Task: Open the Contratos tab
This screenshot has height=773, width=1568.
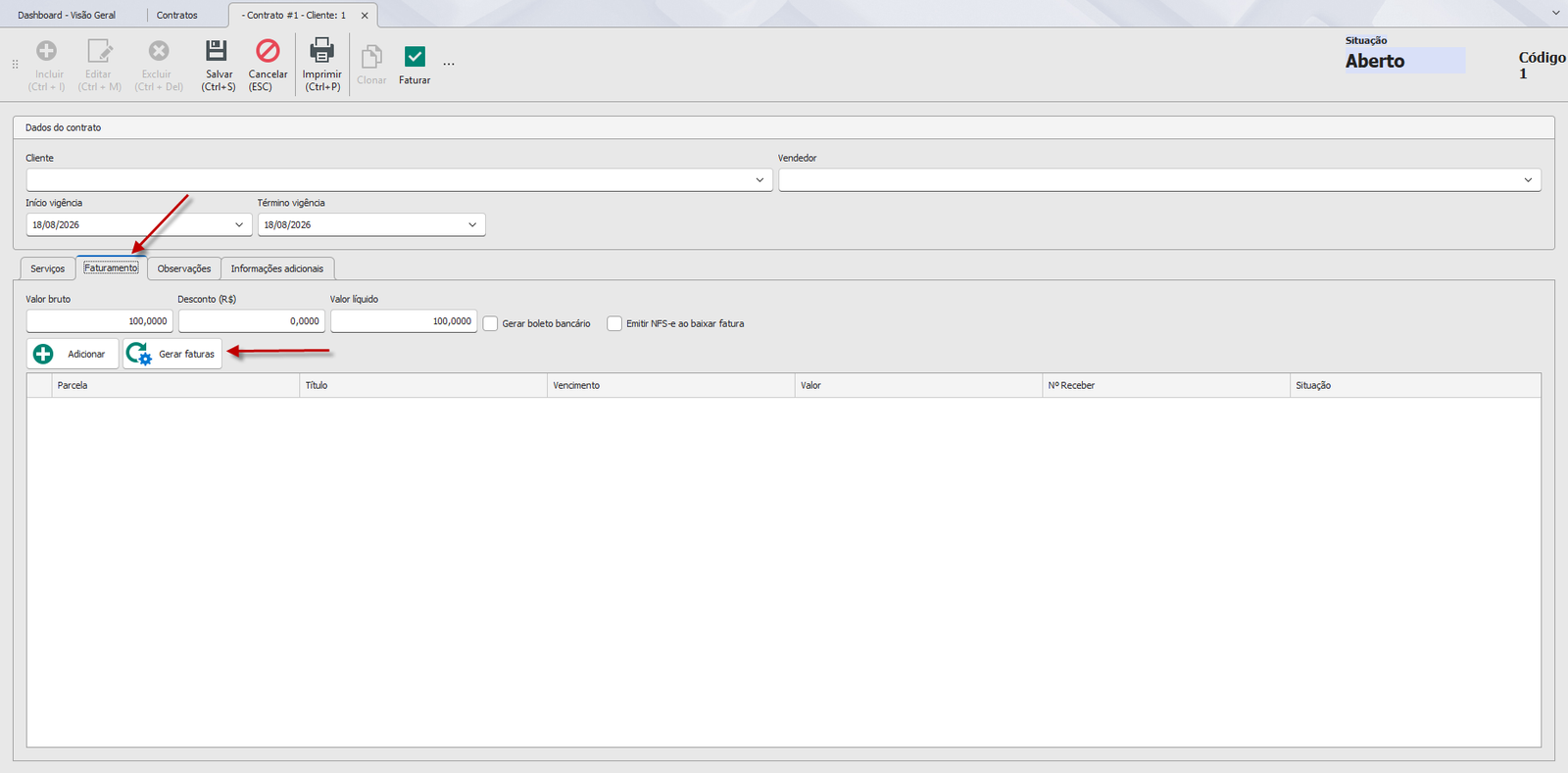Action: coord(177,16)
